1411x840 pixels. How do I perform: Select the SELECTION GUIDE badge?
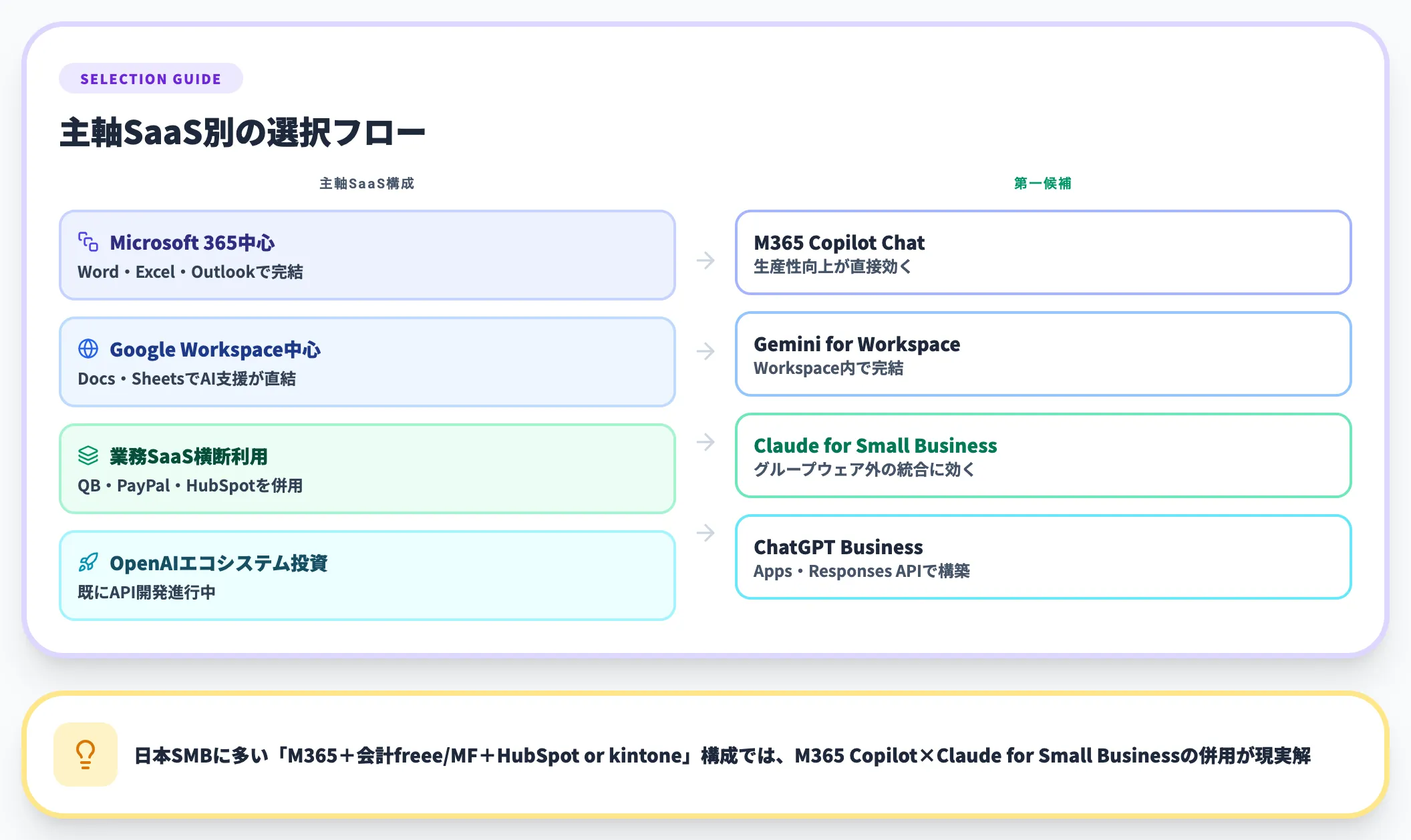[151, 79]
